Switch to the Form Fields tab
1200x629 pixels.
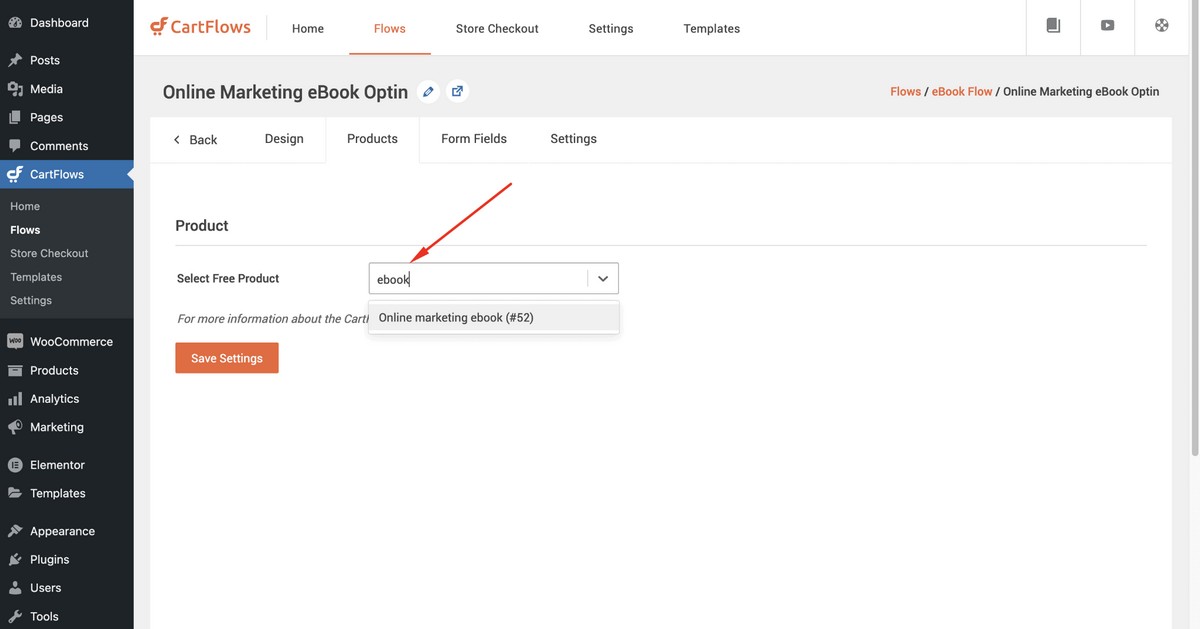click(x=474, y=139)
